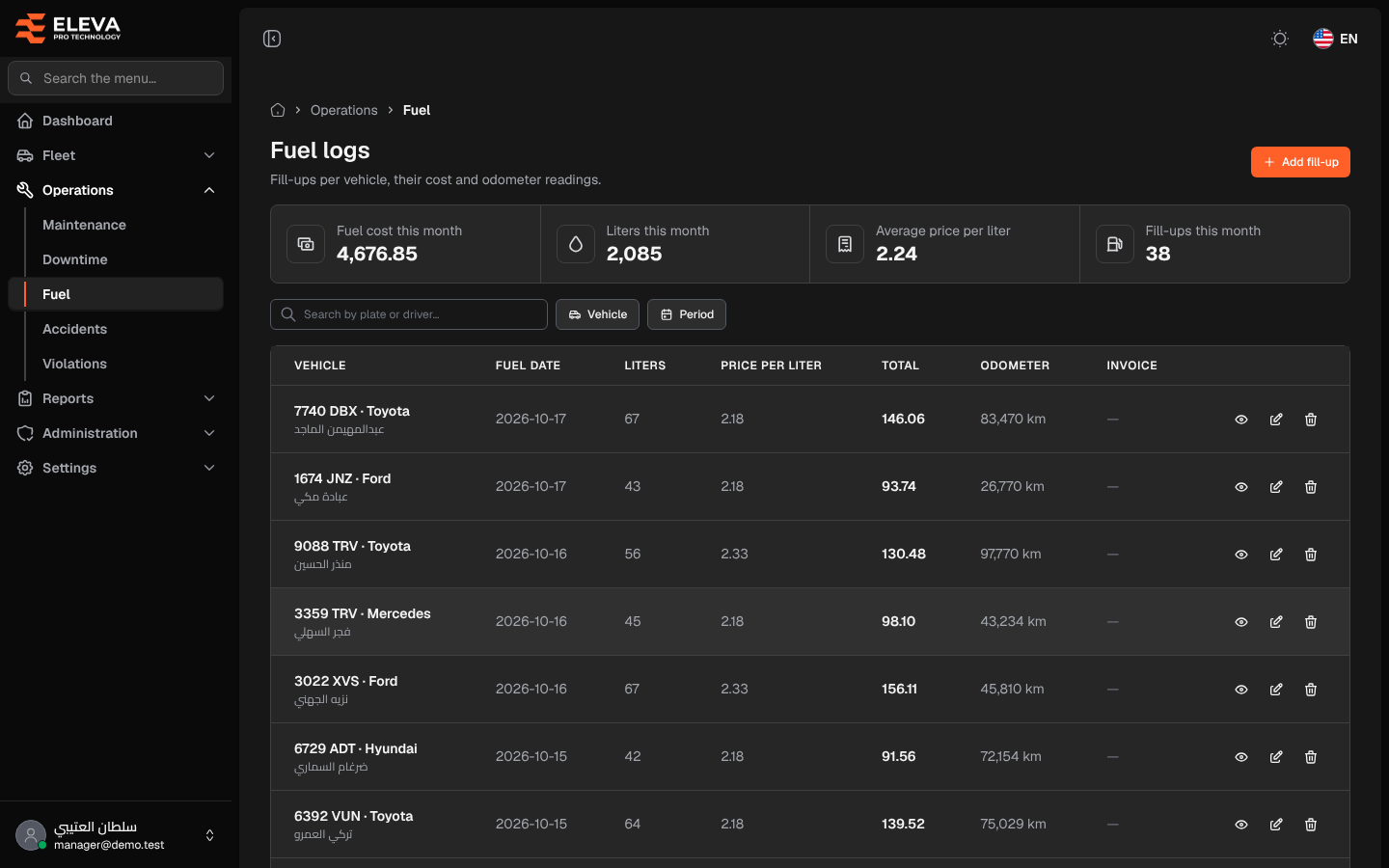
Task: Click the Add fill-up button
Action: pos(1300,162)
